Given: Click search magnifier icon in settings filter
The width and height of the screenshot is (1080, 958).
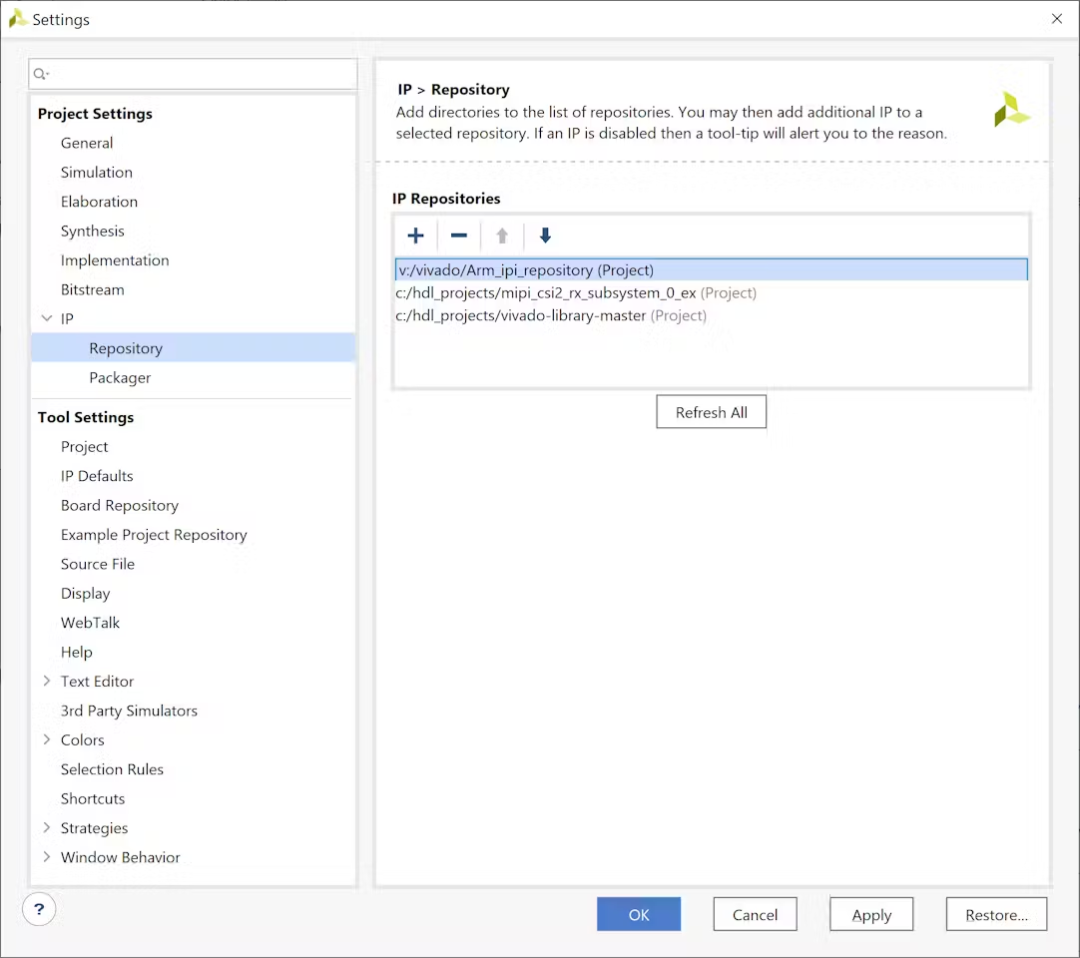Looking at the screenshot, I should click(41, 74).
